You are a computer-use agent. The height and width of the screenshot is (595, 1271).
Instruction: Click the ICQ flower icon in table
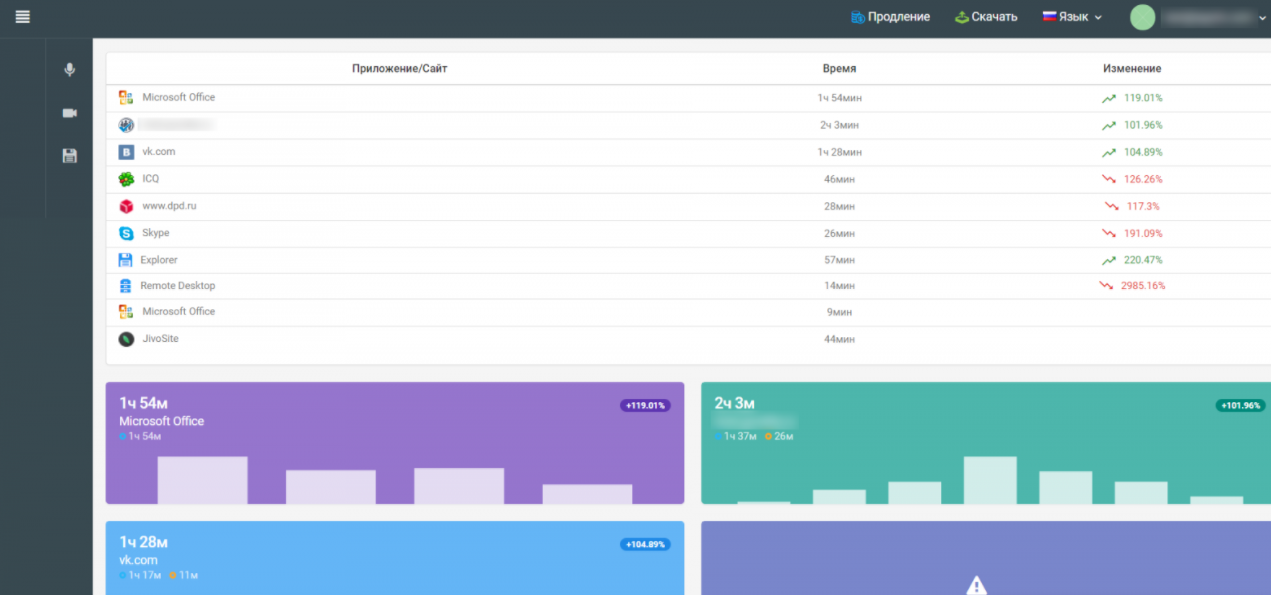coord(126,179)
